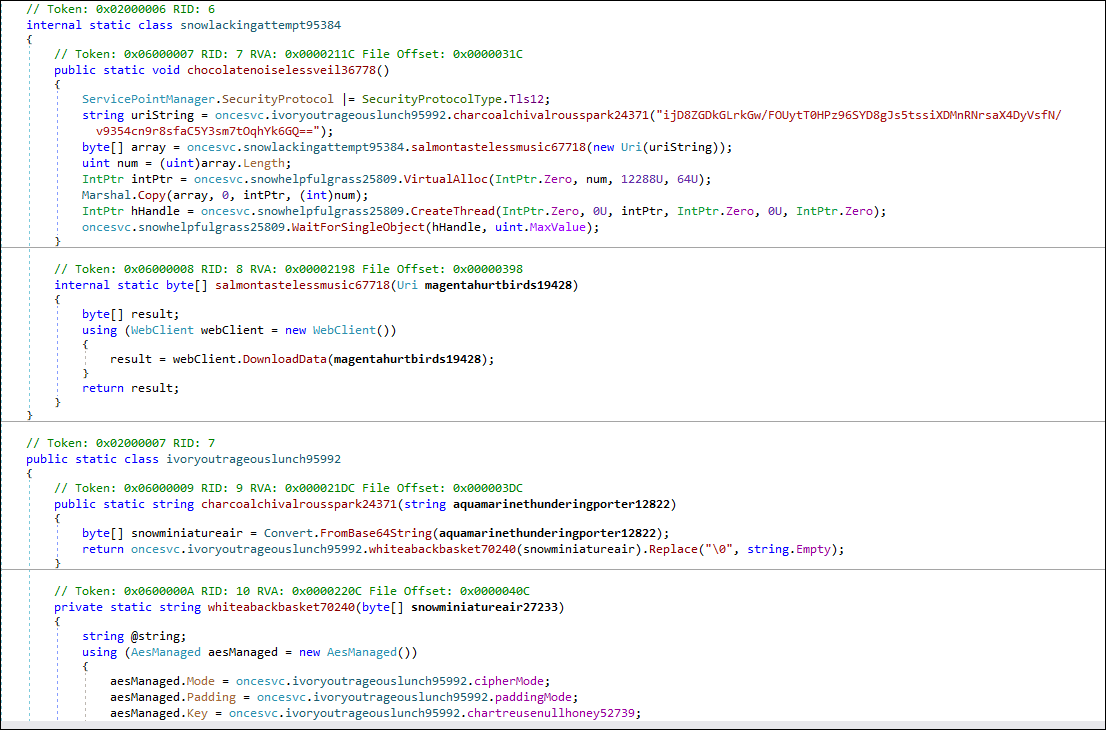Viewport: 1106px width, 730px height.
Task: Open the CreateThread method reference
Action: coord(452,211)
